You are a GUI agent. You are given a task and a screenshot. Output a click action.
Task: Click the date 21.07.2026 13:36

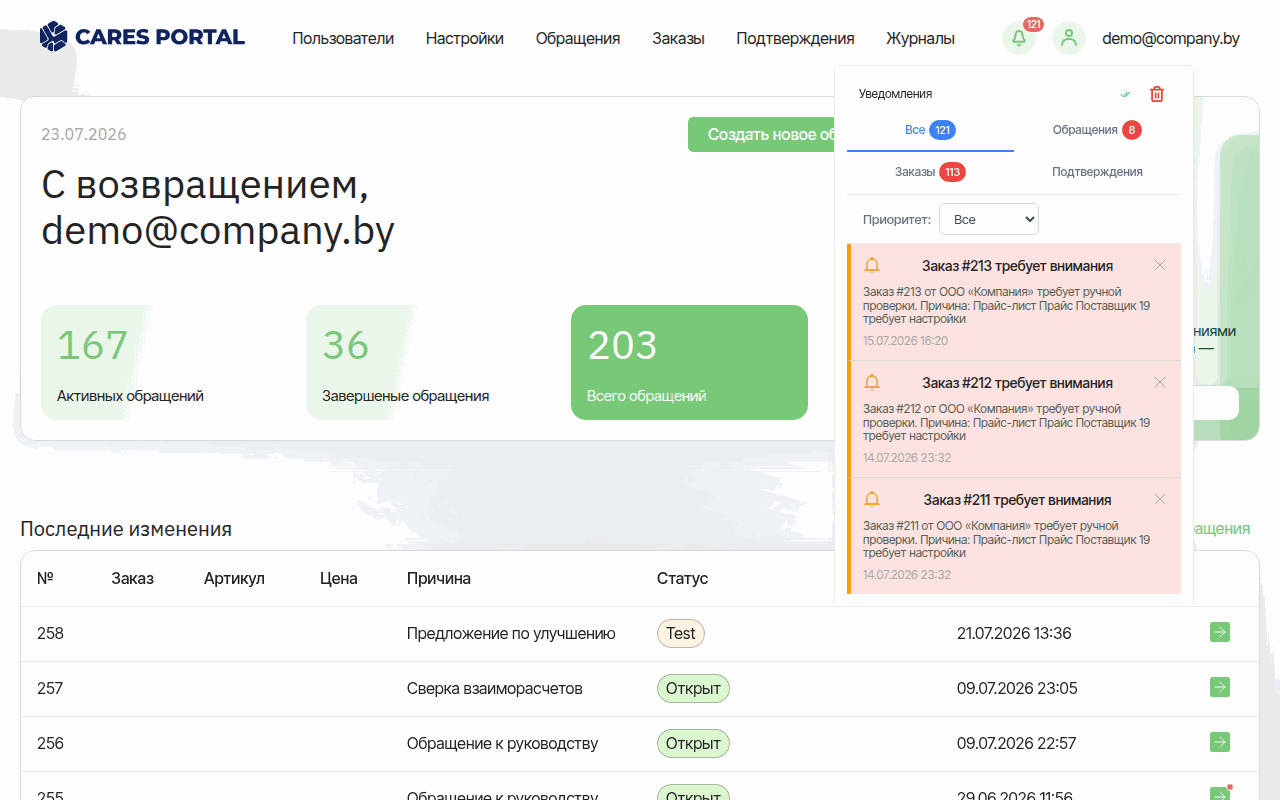[x=1014, y=633]
